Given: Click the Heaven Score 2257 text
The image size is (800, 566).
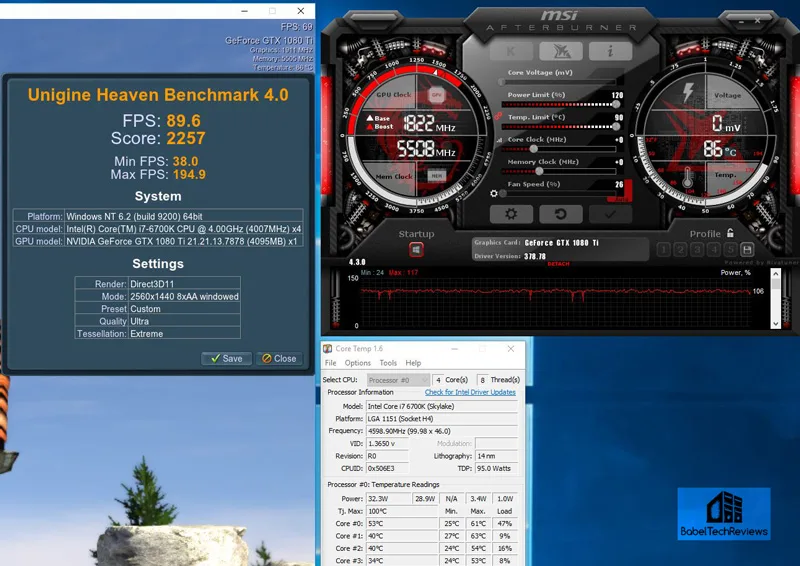Looking at the screenshot, I should [x=158, y=138].
